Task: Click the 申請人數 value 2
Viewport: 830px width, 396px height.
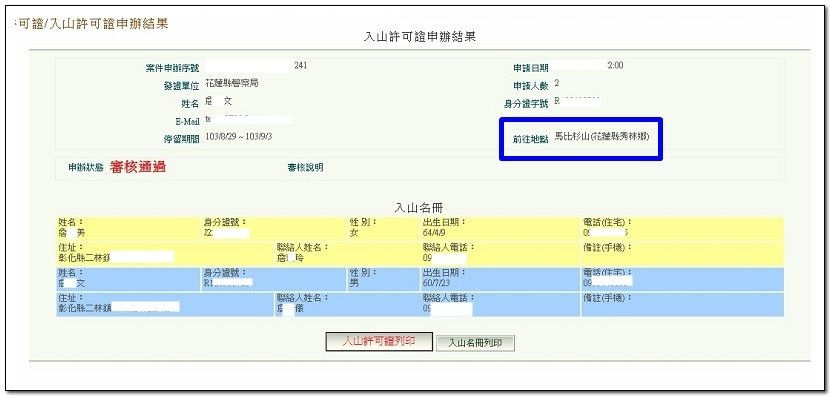Action: (557, 84)
